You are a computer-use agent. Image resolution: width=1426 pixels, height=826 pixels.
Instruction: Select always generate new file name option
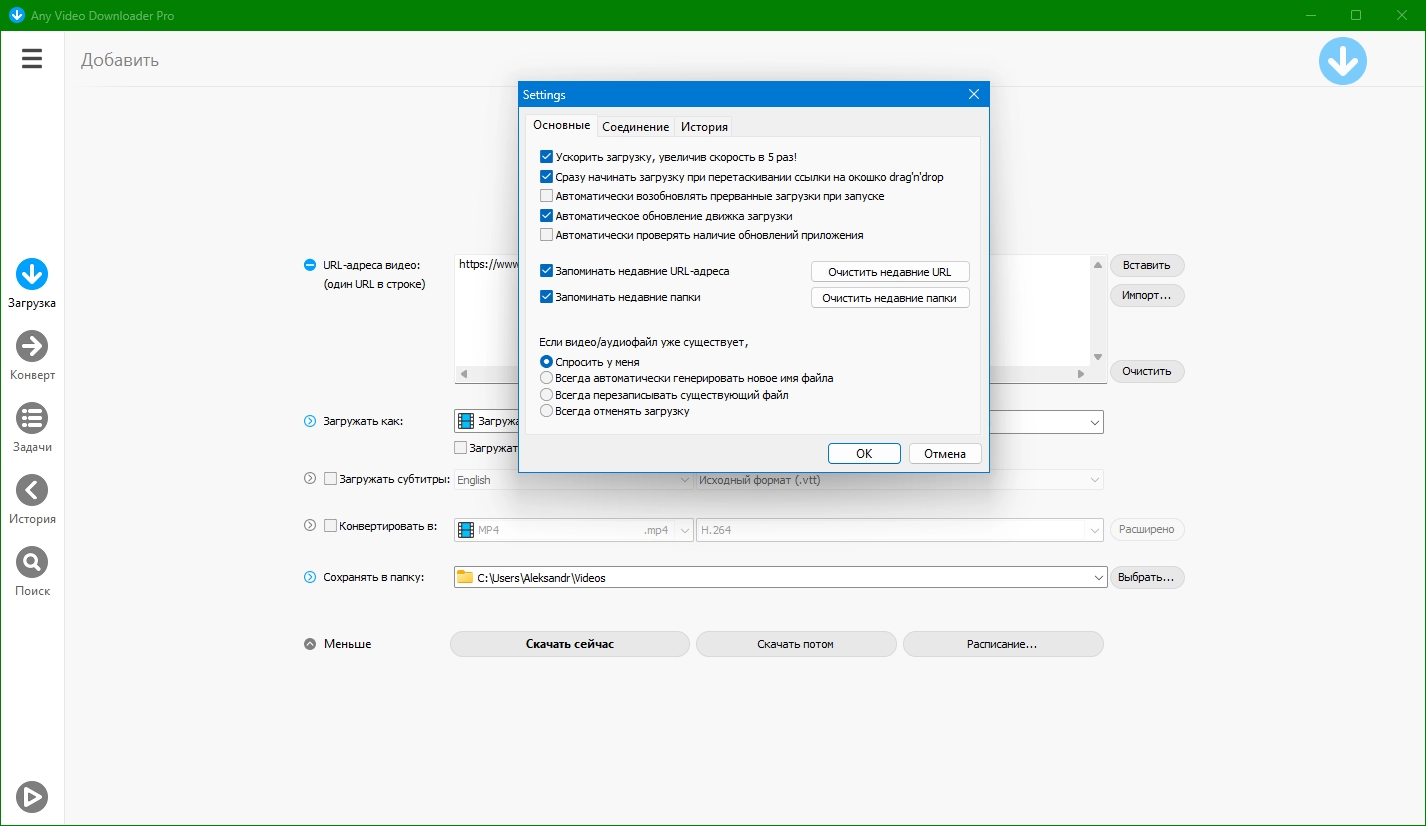(546, 378)
